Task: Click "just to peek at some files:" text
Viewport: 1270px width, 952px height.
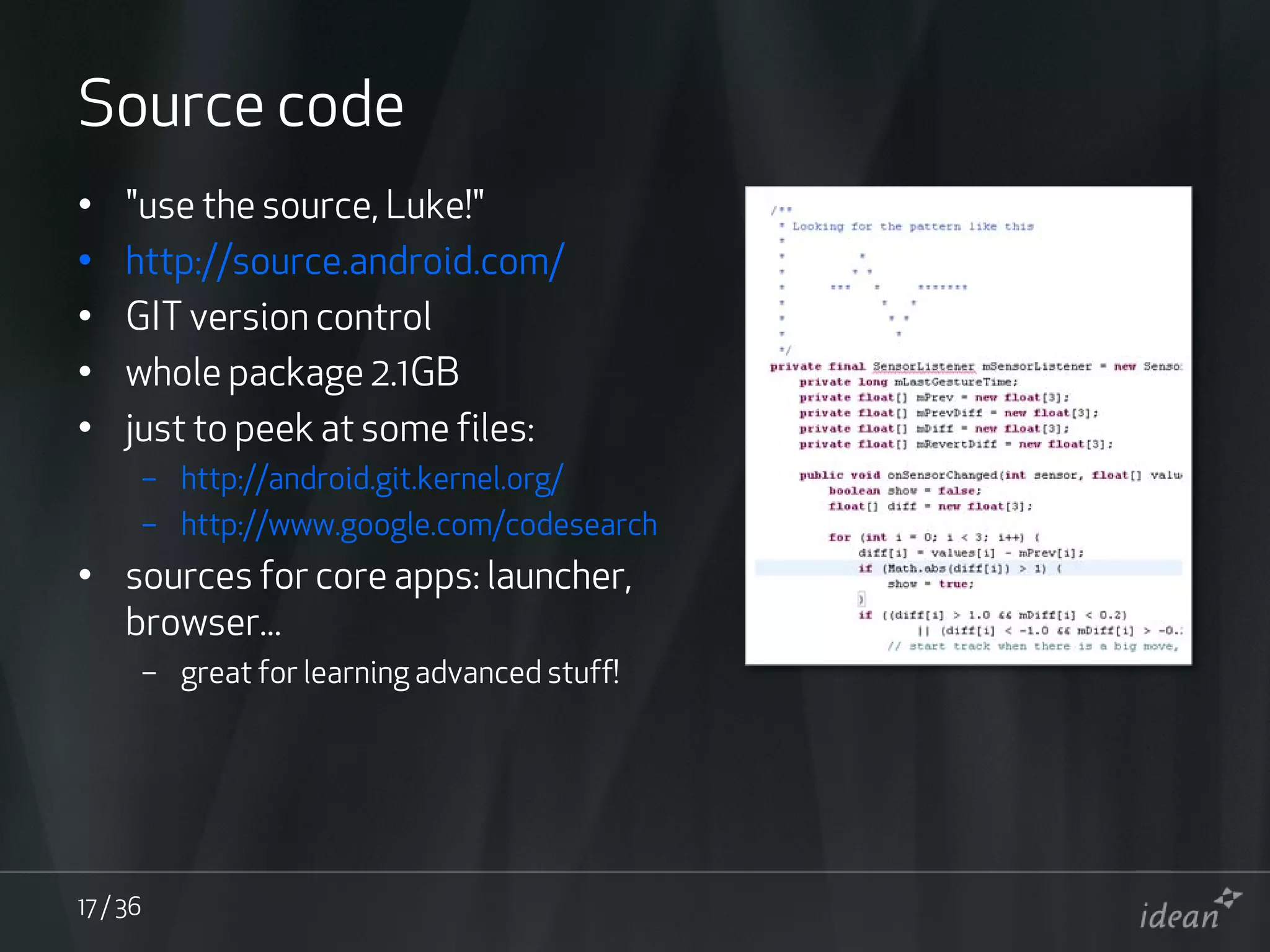Action: pyautogui.click(x=329, y=429)
